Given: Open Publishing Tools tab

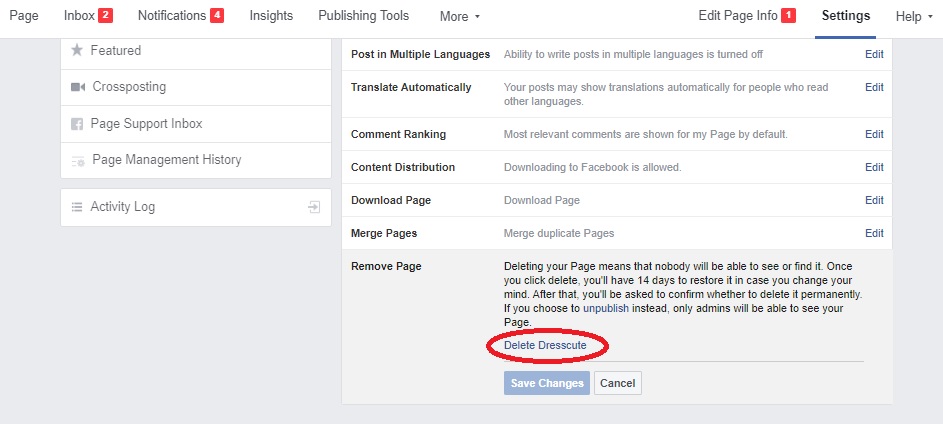Looking at the screenshot, I should (x=364, y=16).
